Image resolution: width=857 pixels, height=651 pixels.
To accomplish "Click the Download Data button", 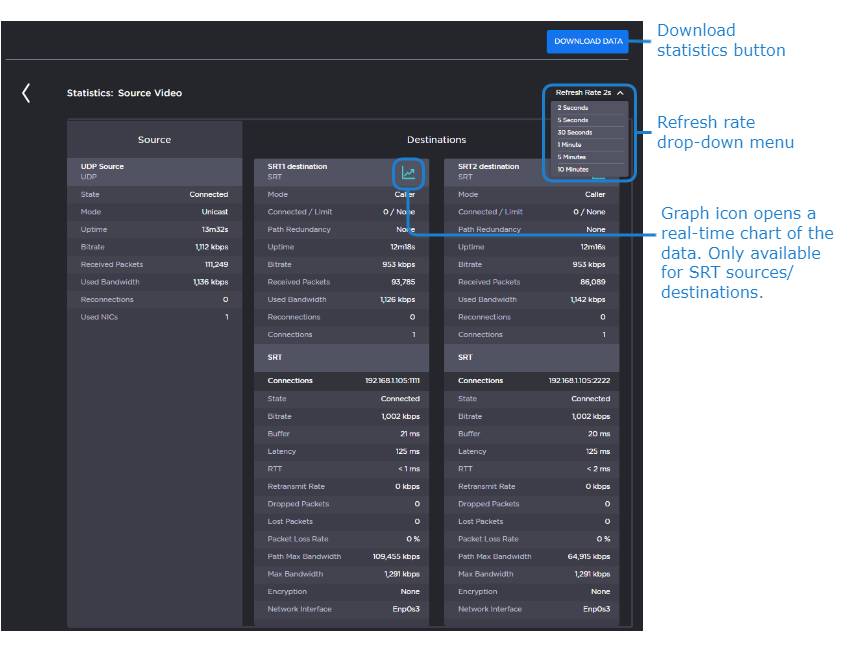I will 588,41.
